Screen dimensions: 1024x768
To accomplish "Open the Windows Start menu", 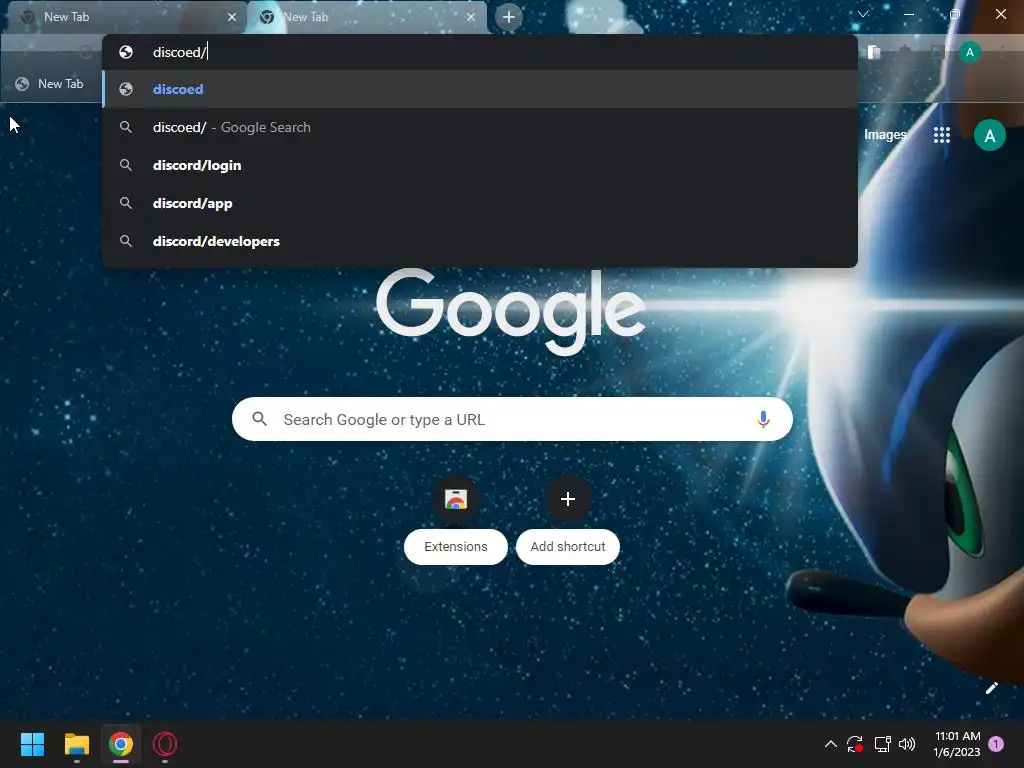I will [32, 744].
